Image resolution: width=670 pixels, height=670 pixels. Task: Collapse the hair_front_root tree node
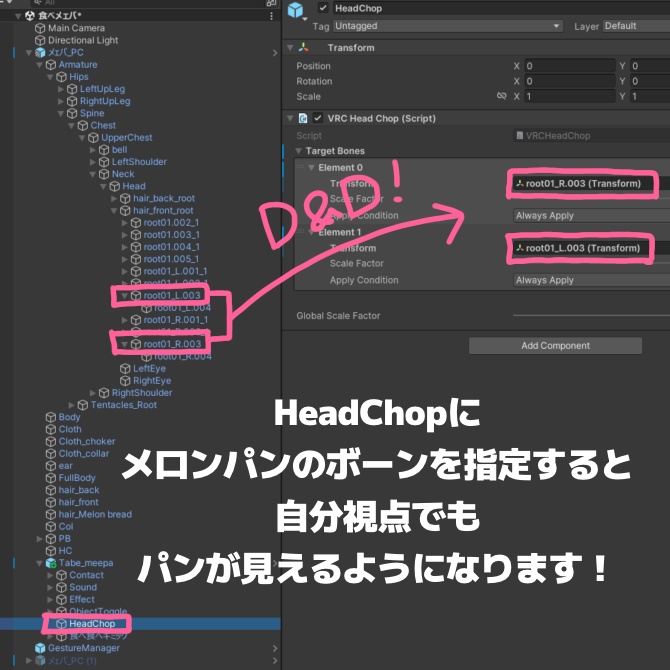[x=114, y=211]
